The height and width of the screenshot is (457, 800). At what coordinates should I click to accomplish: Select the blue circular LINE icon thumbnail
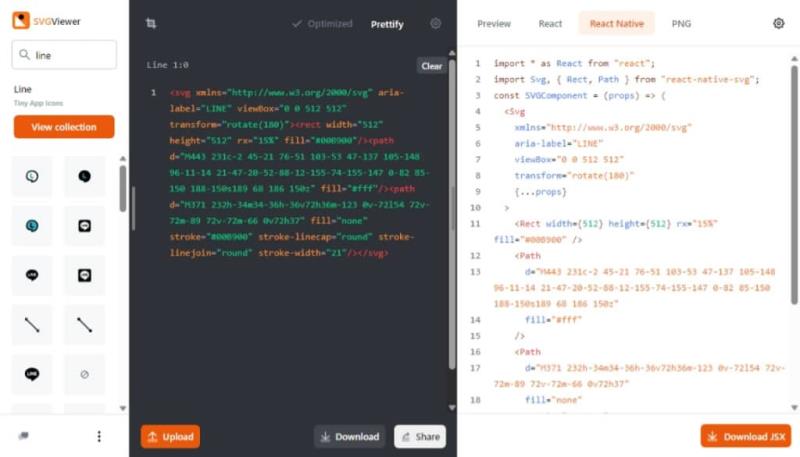[32, 225]
